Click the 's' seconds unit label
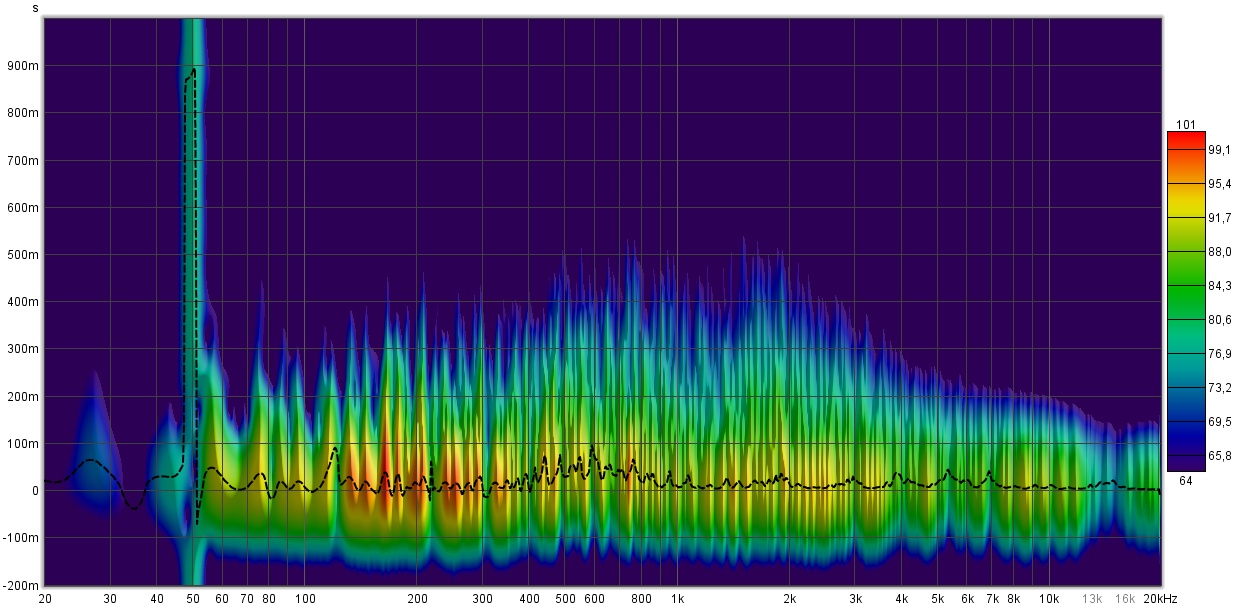Viewport: 1238px width, 611px height. pyautogui.click(x=36, y=8)
